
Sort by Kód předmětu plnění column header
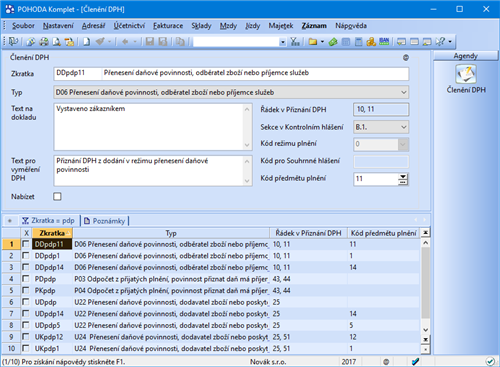[383, 233]
